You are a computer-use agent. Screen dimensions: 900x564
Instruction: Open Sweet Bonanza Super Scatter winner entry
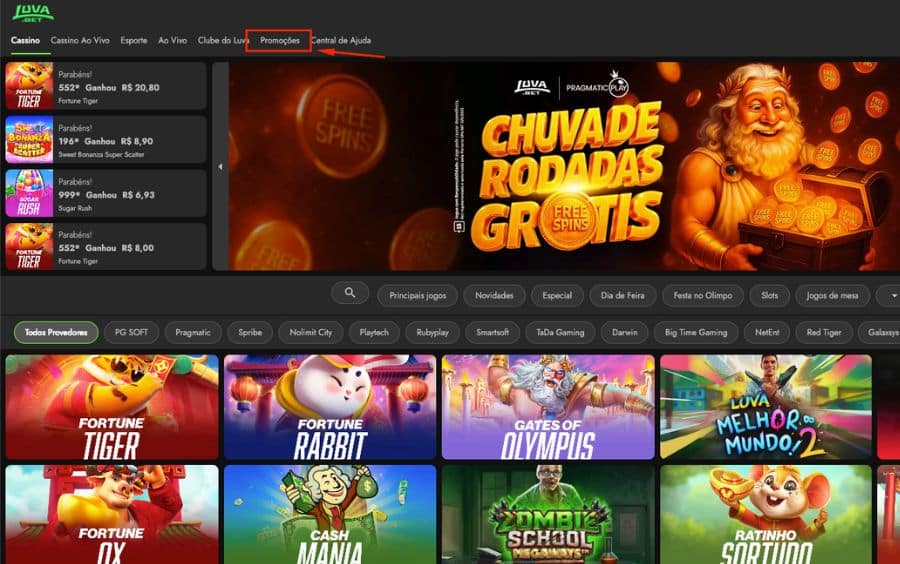106,139
